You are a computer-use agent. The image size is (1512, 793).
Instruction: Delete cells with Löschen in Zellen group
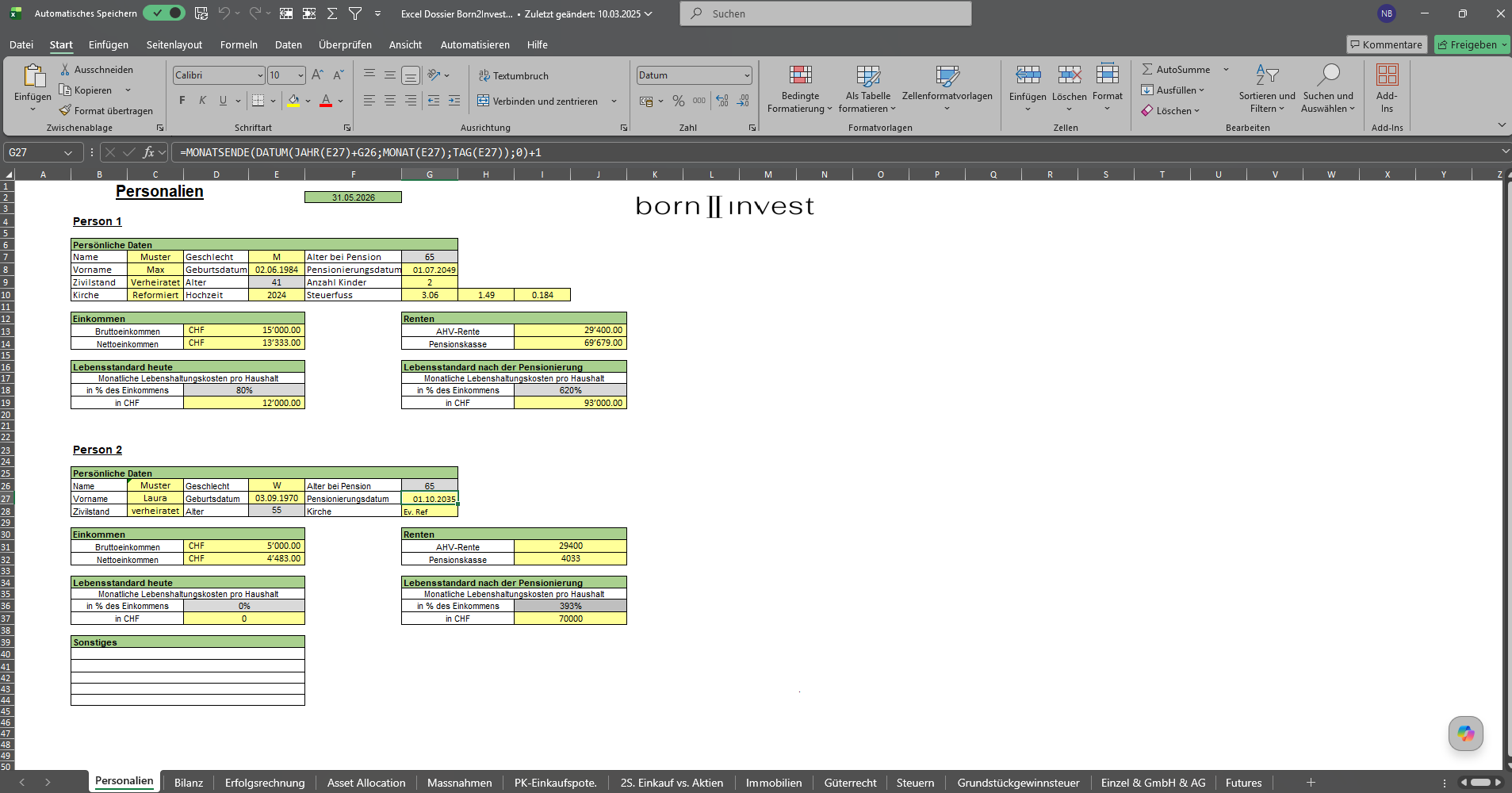click(1070, 89)
